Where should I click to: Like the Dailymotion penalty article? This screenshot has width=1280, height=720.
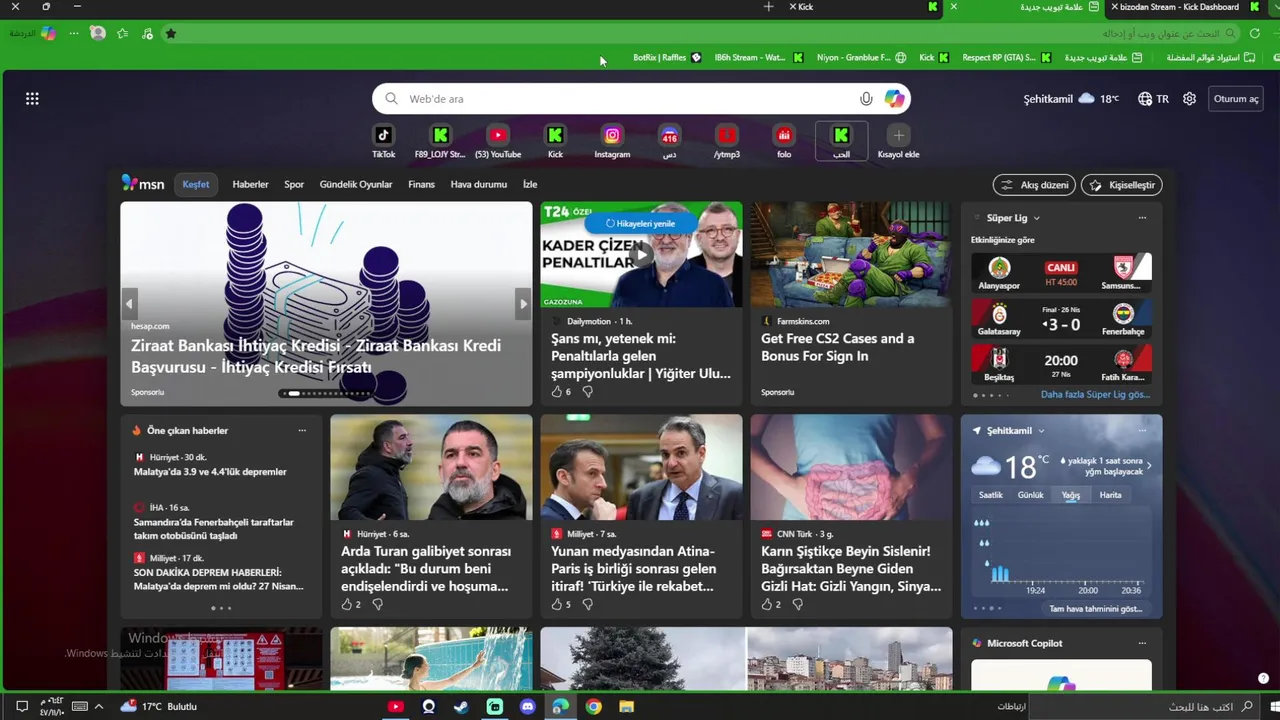557,392
